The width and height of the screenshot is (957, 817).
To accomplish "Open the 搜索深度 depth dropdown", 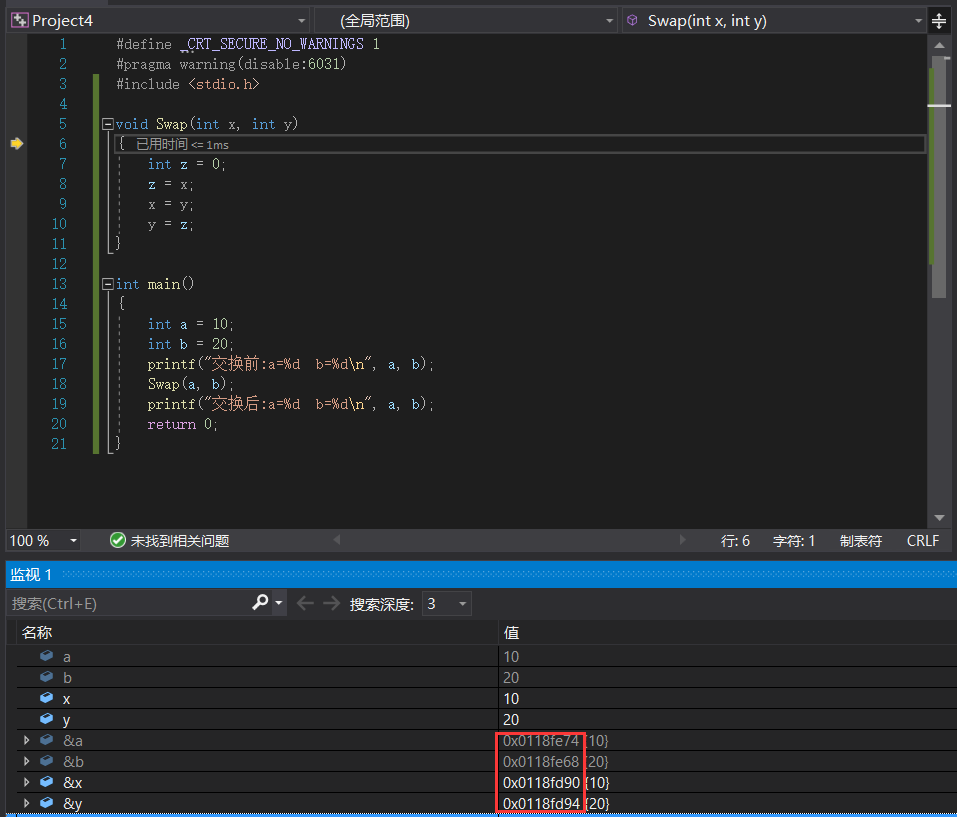I will click(461, 603).
